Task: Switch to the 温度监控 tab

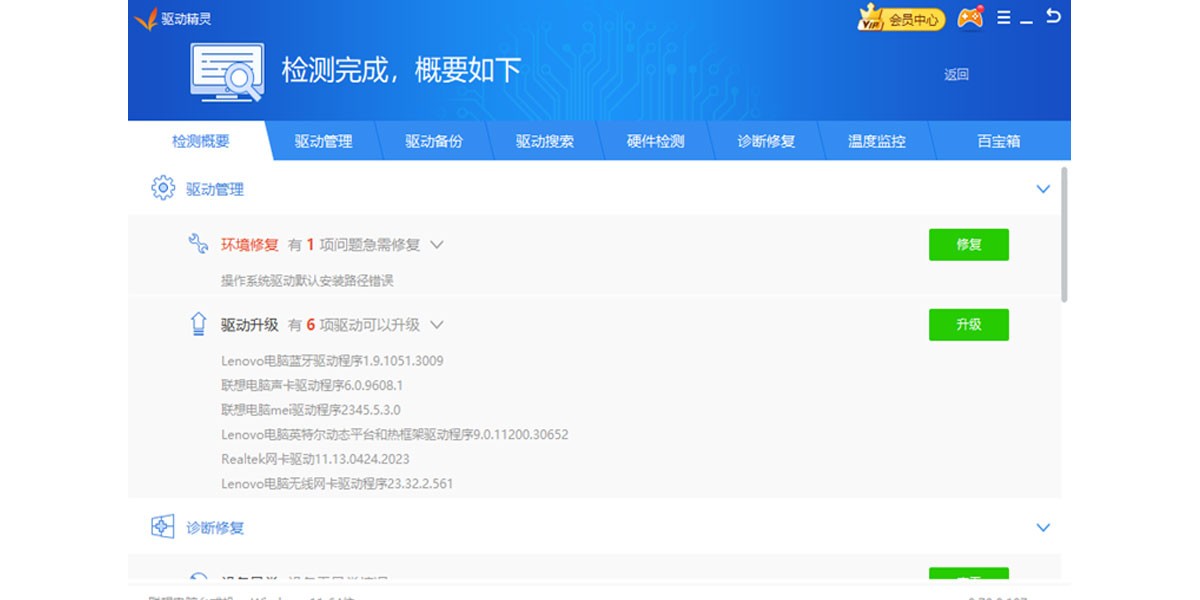Action: coord(877,141)
